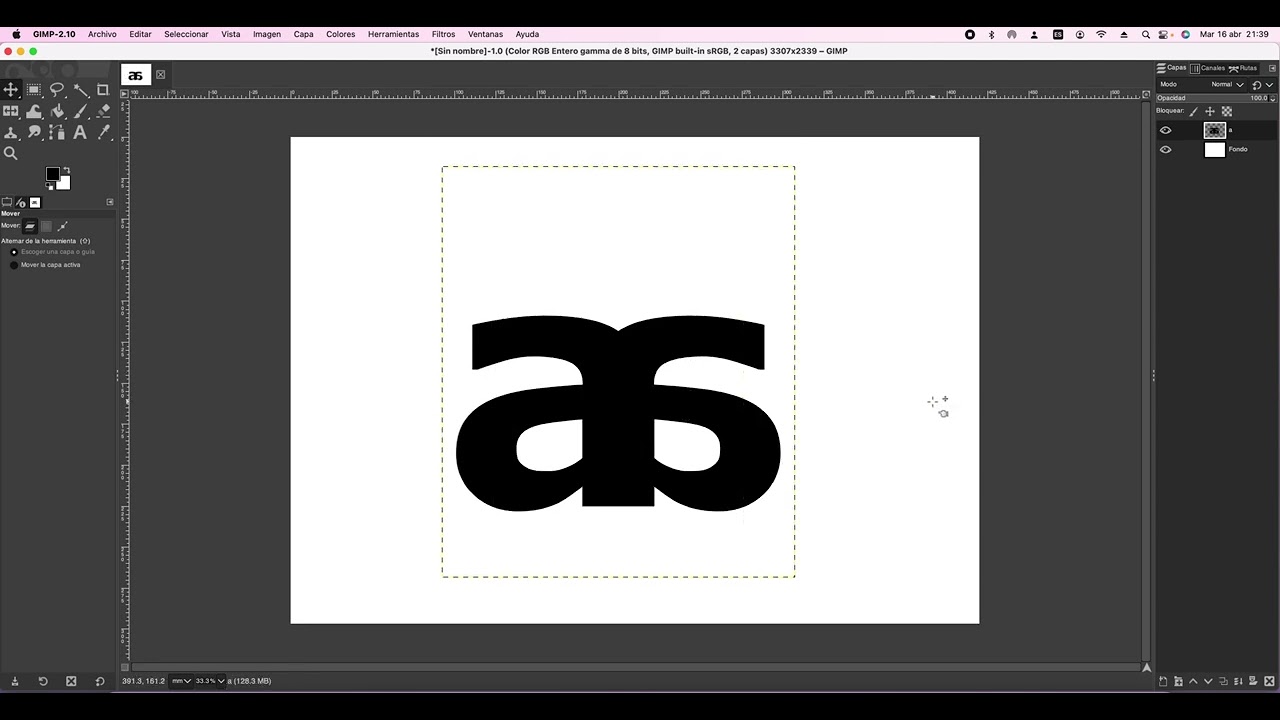
Task: Choose 'Escoger una capa o guía' option
Action: tap(52, 252)
